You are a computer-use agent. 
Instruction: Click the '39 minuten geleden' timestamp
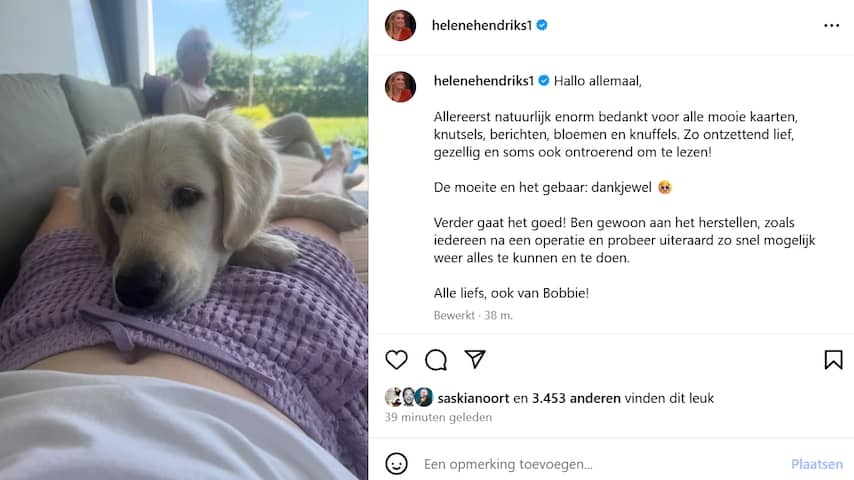[438, 417]
